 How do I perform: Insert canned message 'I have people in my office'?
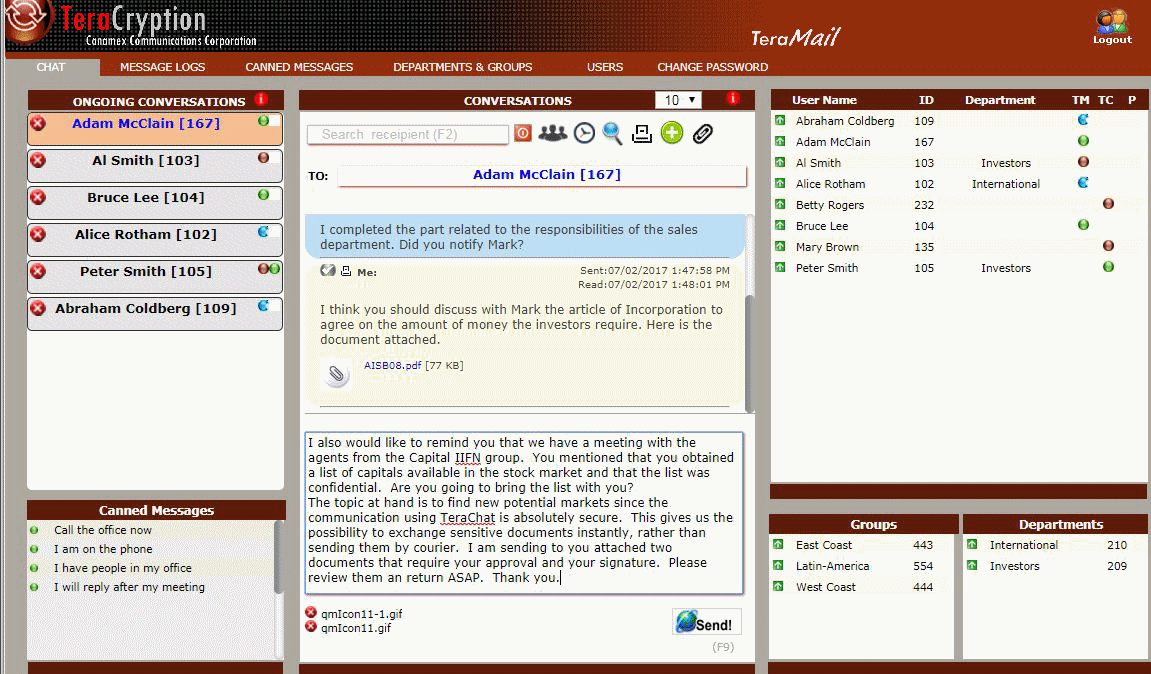[x=123, y=568]
